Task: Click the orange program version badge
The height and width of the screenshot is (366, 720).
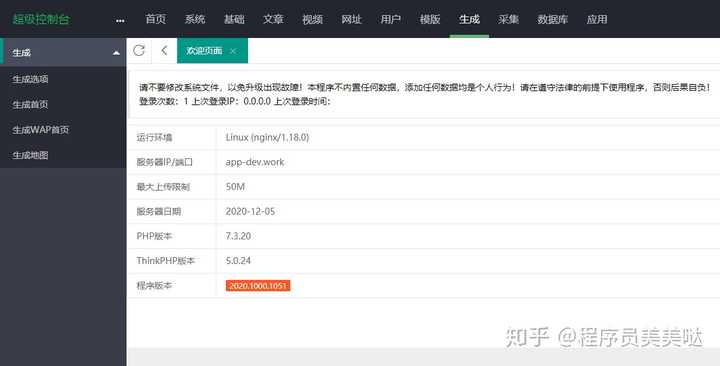Action: click(258, 286)
